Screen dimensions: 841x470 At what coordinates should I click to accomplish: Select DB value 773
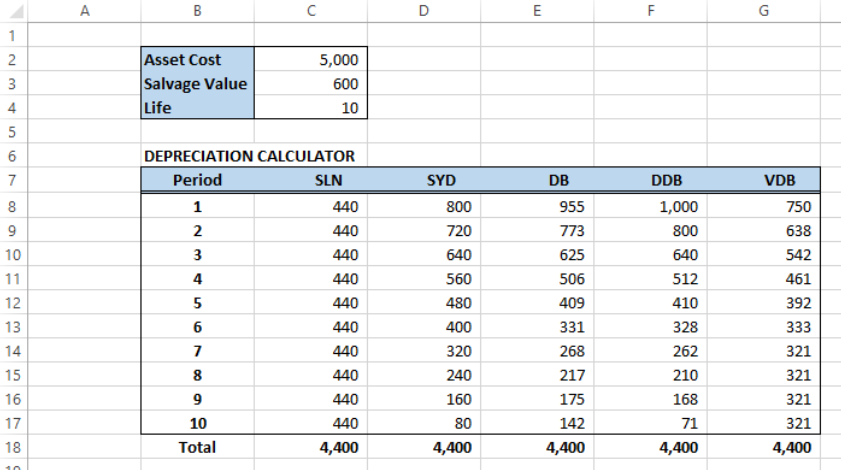(537, 231)
